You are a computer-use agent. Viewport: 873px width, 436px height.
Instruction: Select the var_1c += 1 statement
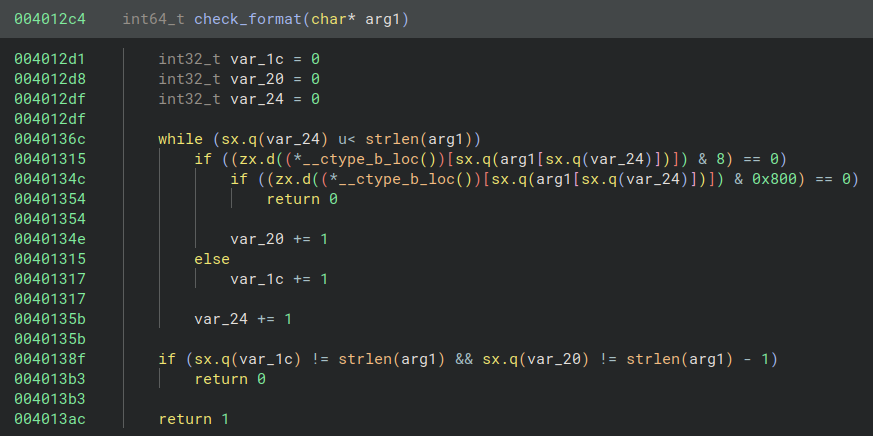tap(279, 279)
